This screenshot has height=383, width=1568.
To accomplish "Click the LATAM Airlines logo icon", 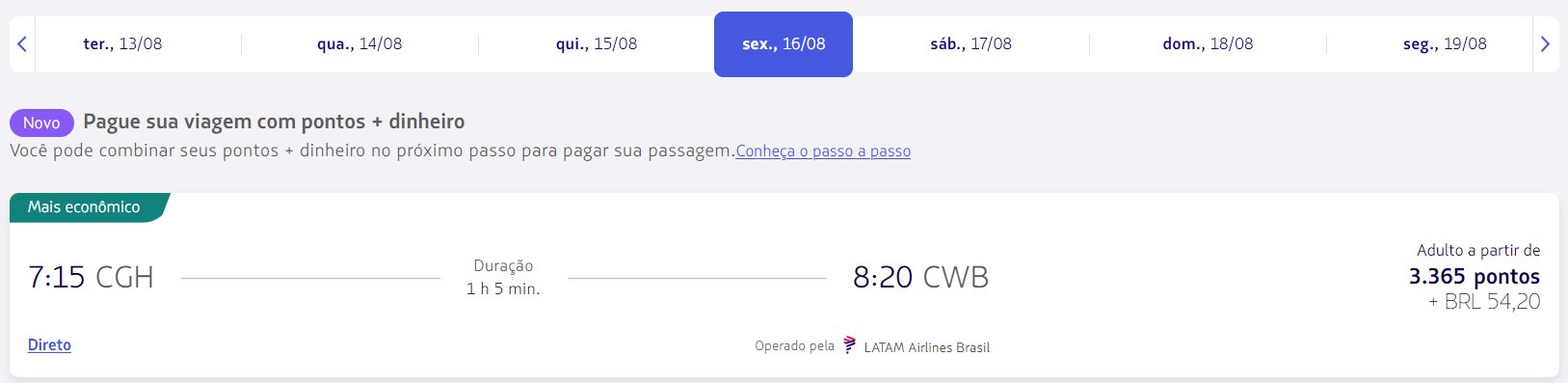I will pyautogui.click(x=849, y=345).
